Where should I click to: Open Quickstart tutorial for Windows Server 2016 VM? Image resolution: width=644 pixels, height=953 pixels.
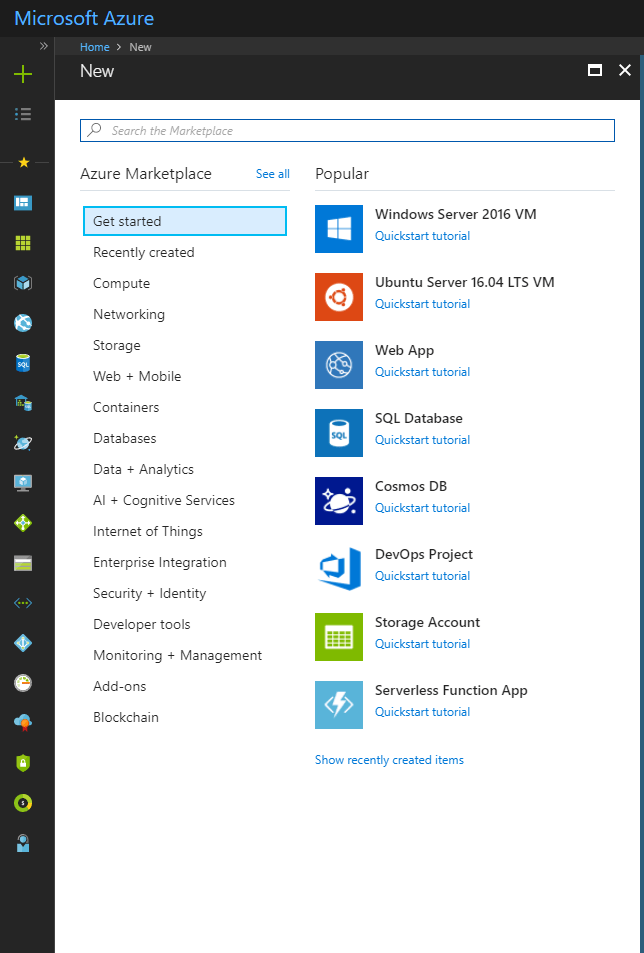click(422, 236)
